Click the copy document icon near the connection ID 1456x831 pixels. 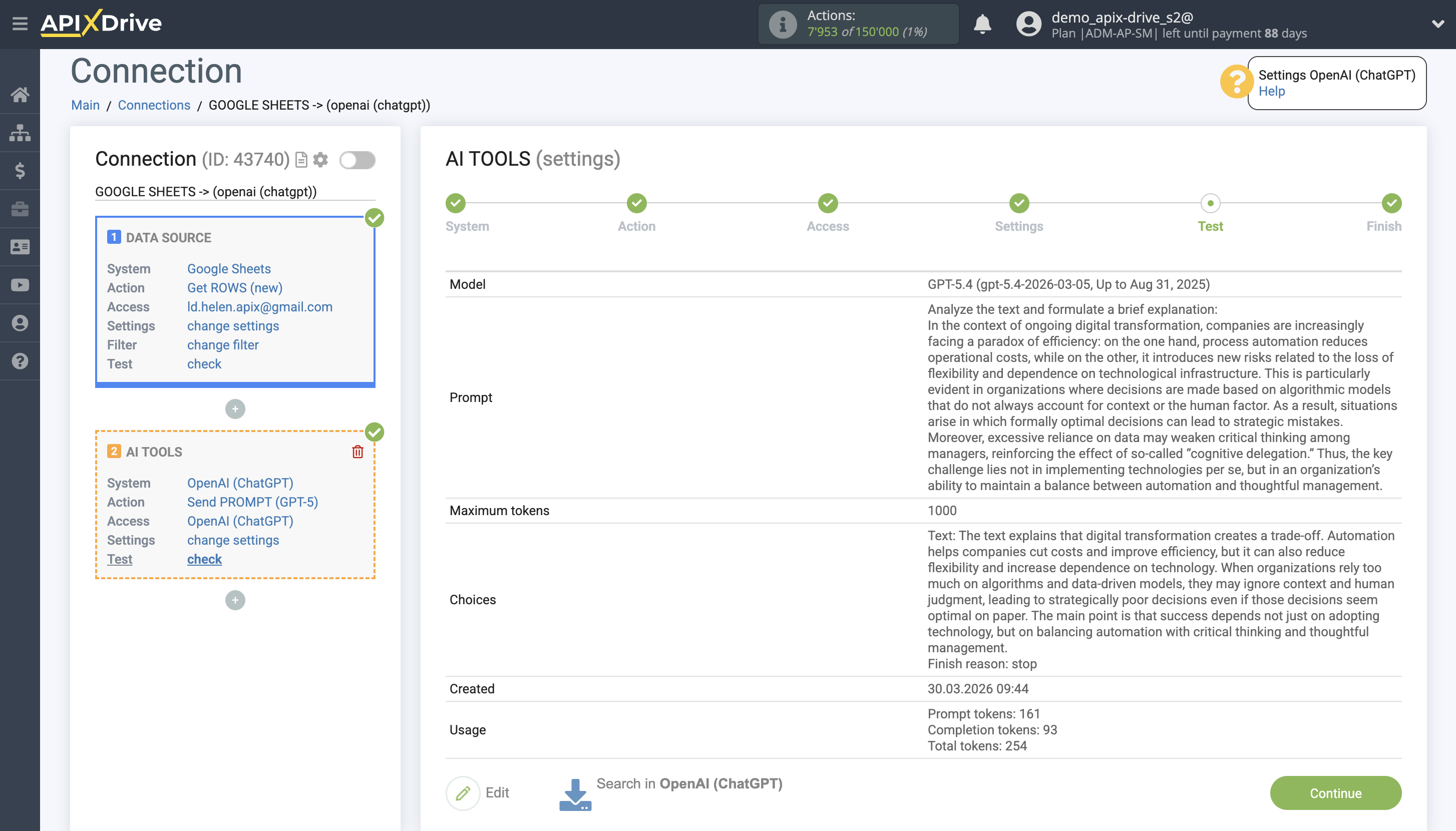pyautogui.click(x=301, y=160)
